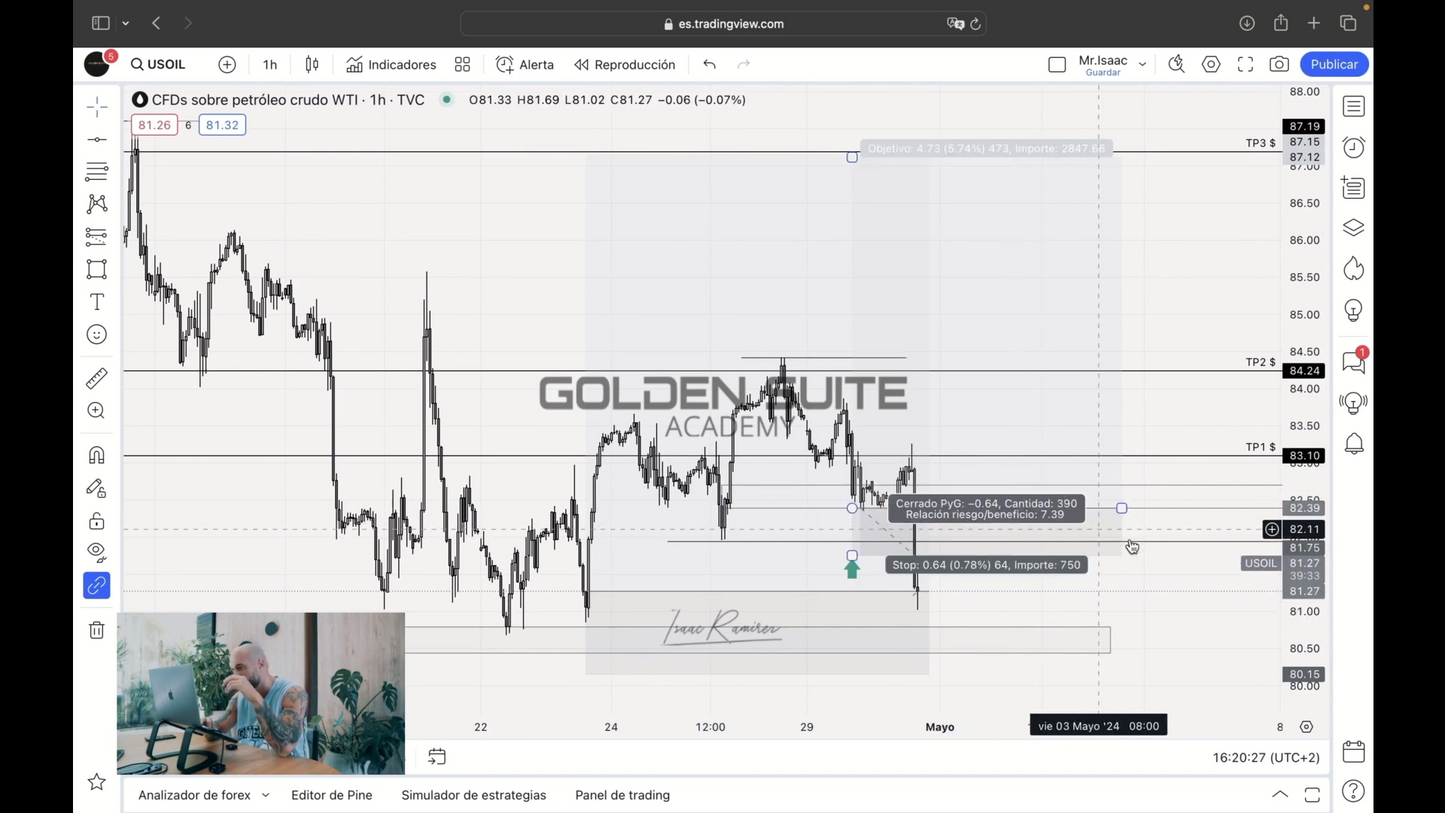Screen dimensions: 1445x813
Task: Click the browser address bar es.tradingview.com
Action: coord(724,24)
